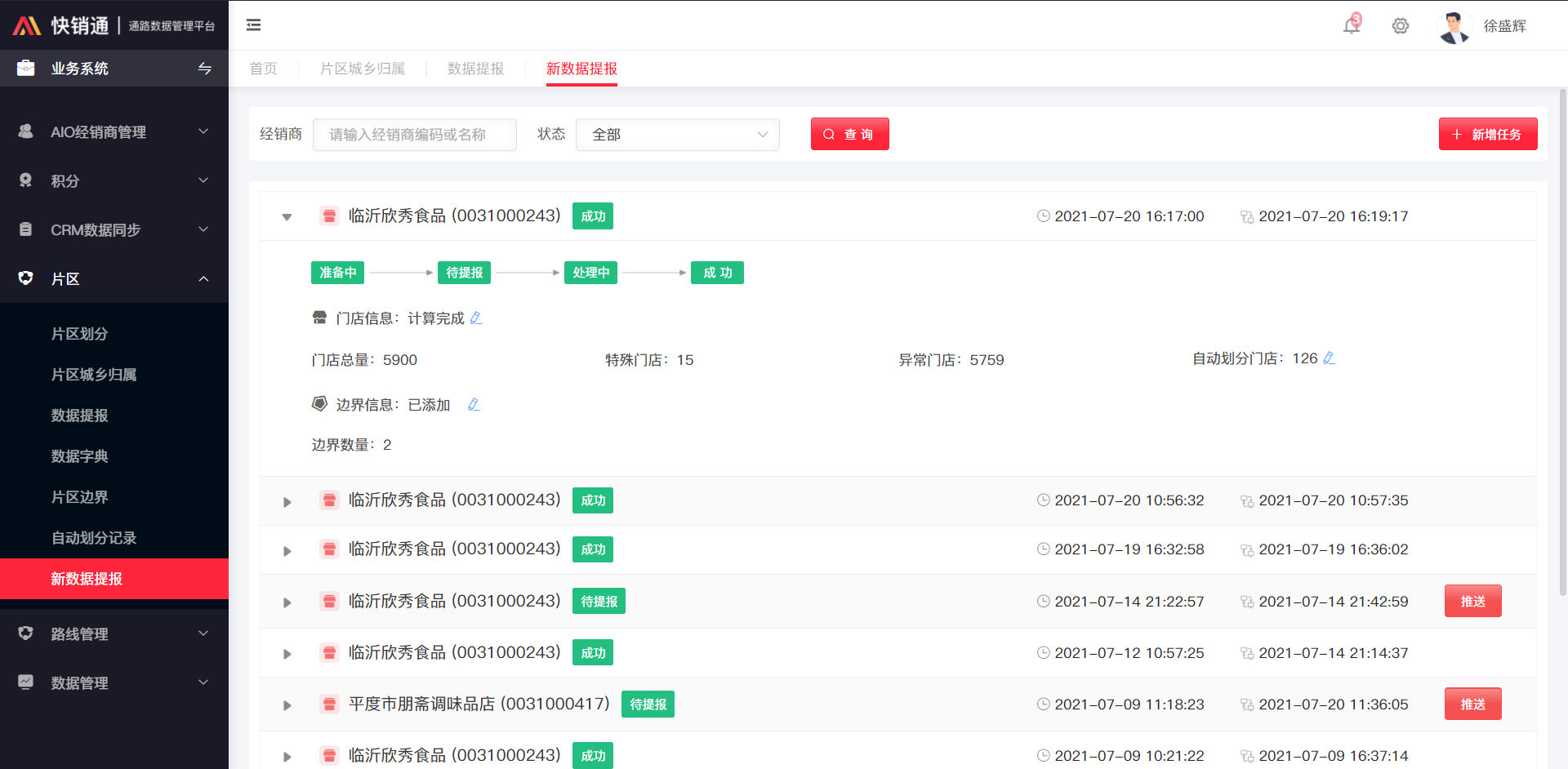Click the 处理中 step tag
The height and width of the screenshot is (769, 1568).
point(590,273)
